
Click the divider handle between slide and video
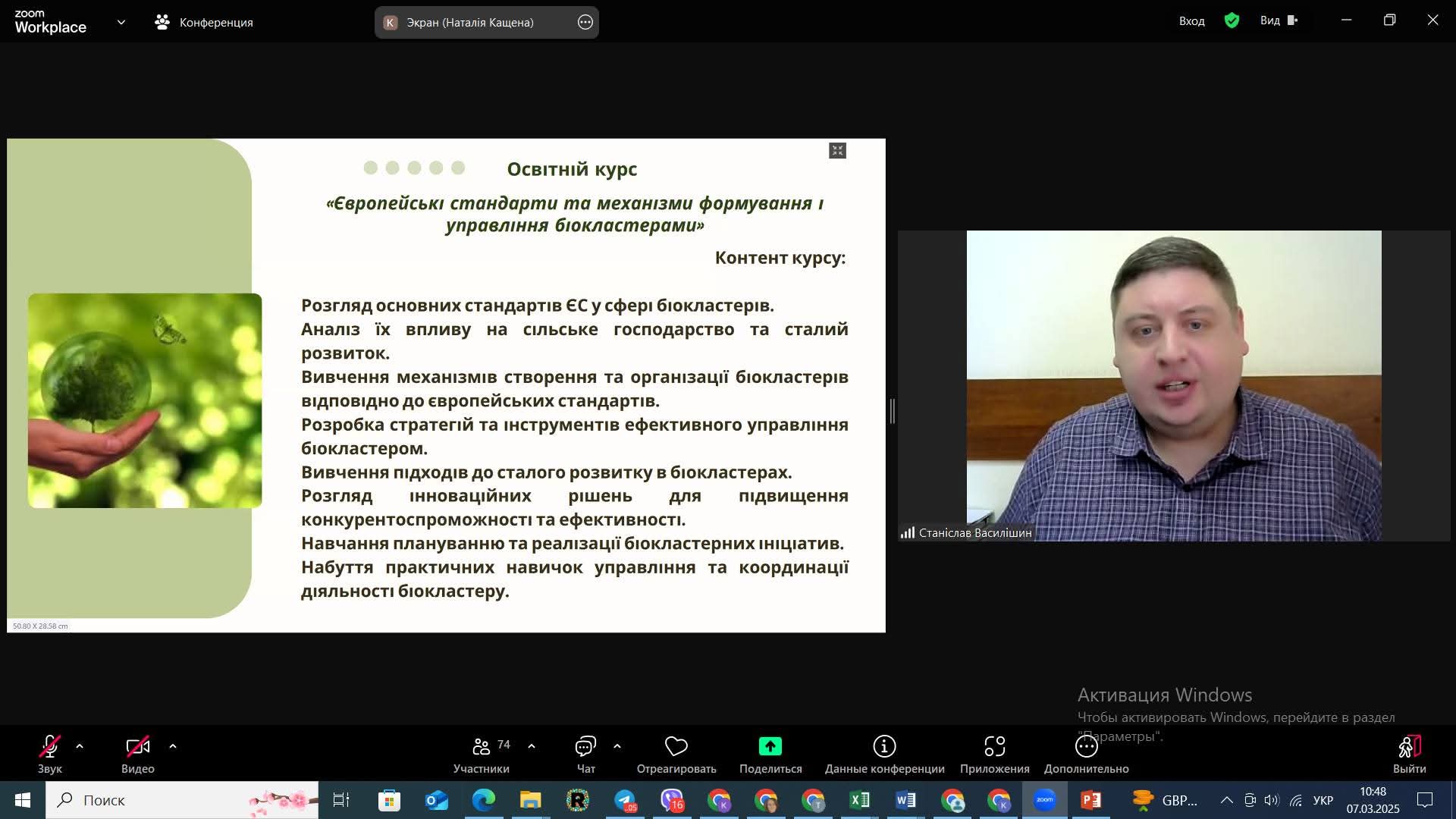click(x=893, y=411)
